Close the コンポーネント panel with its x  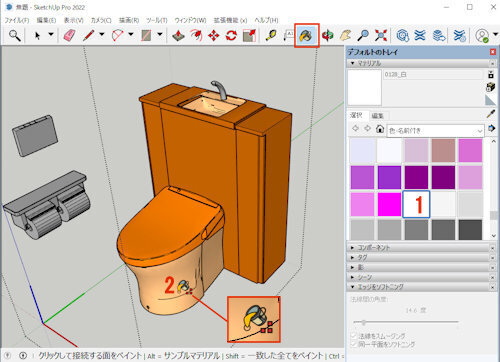click(493, 248)
